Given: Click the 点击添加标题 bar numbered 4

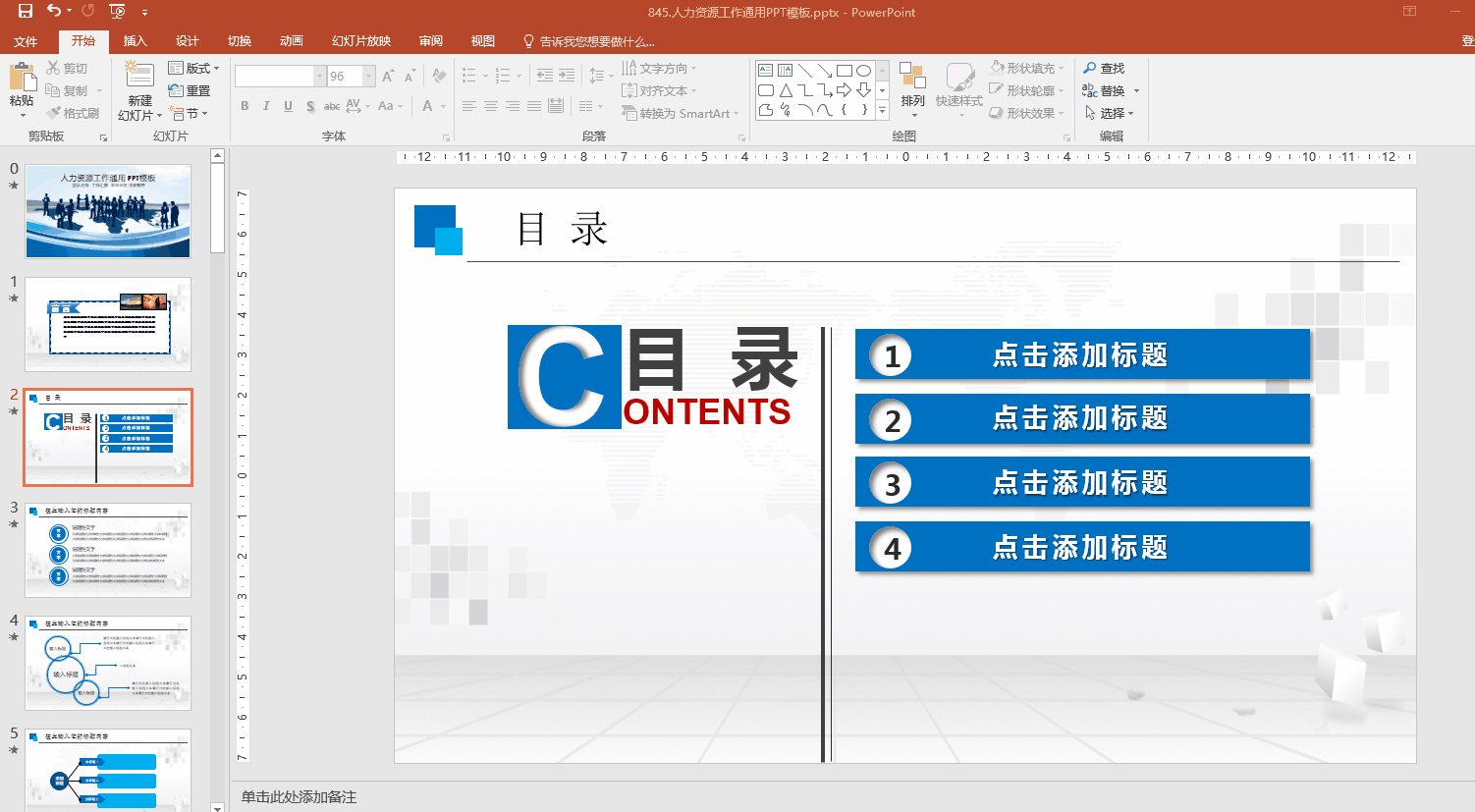Looking at the screenshot, I should (x=1083, y=547).
